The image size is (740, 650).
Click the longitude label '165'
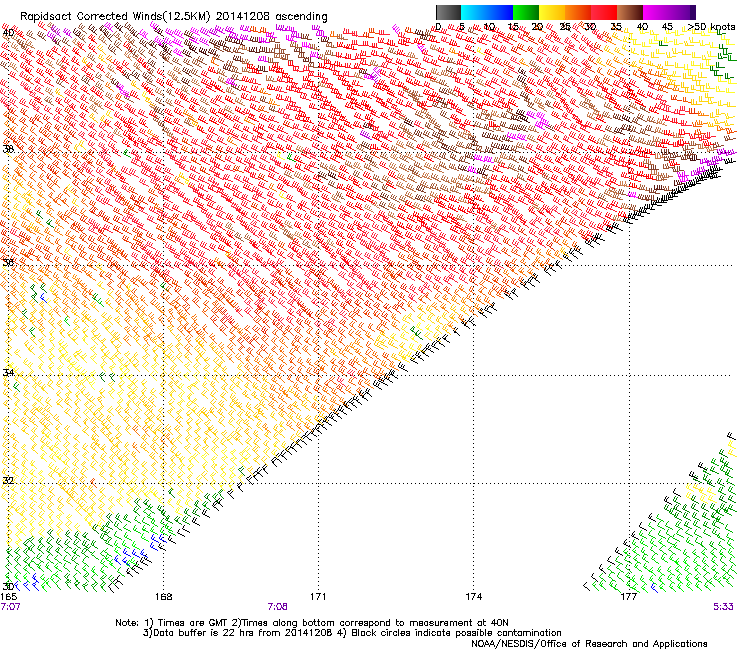[x=8, y=597]
